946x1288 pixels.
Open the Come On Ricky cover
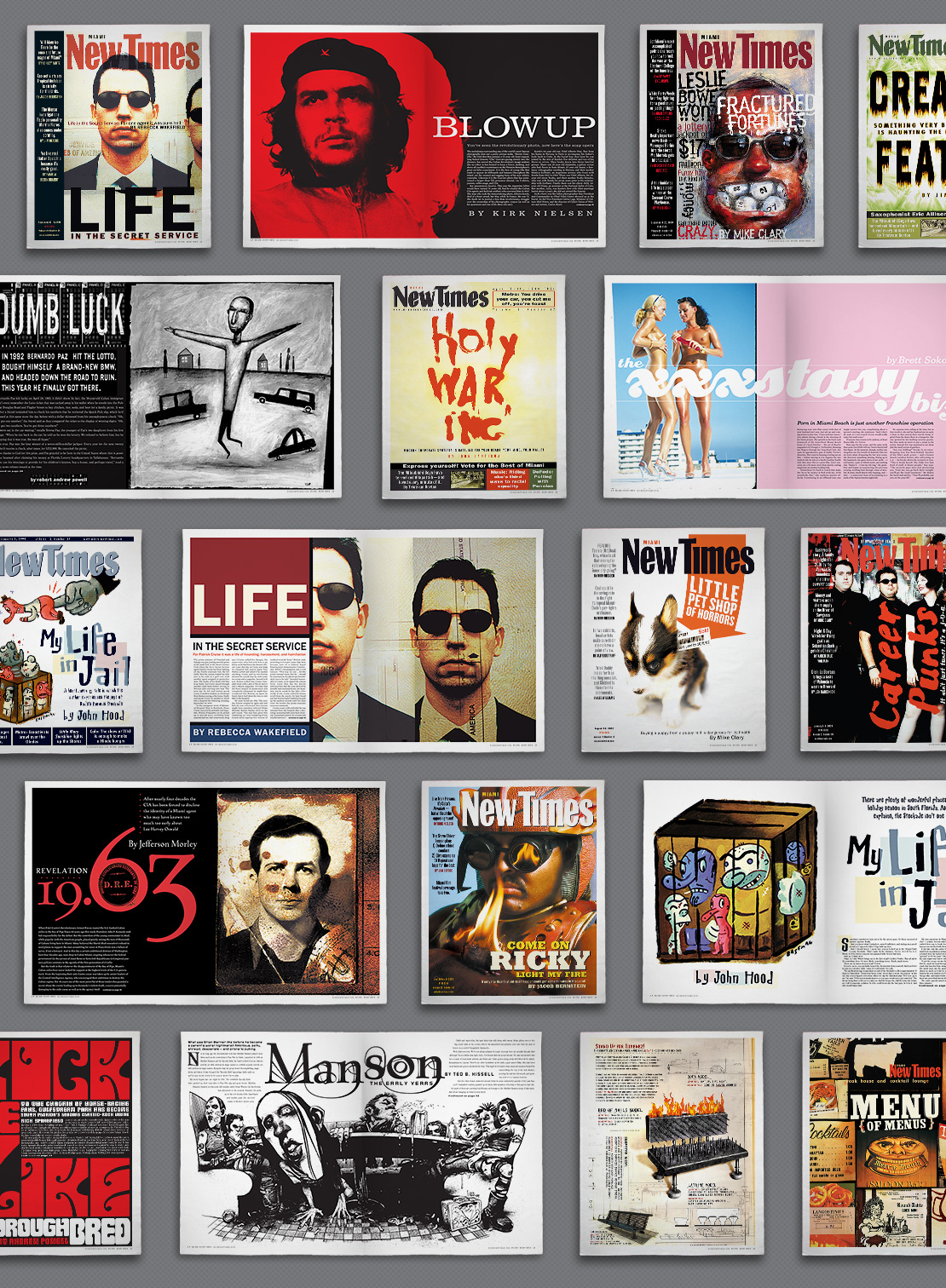click(512, 893)
